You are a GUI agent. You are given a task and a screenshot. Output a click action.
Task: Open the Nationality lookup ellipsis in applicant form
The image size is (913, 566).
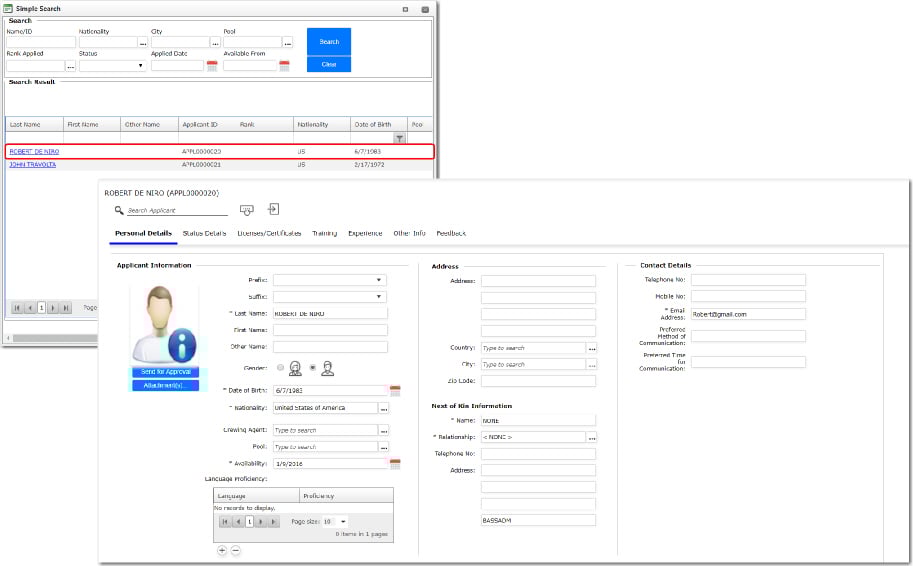(384, 408)
